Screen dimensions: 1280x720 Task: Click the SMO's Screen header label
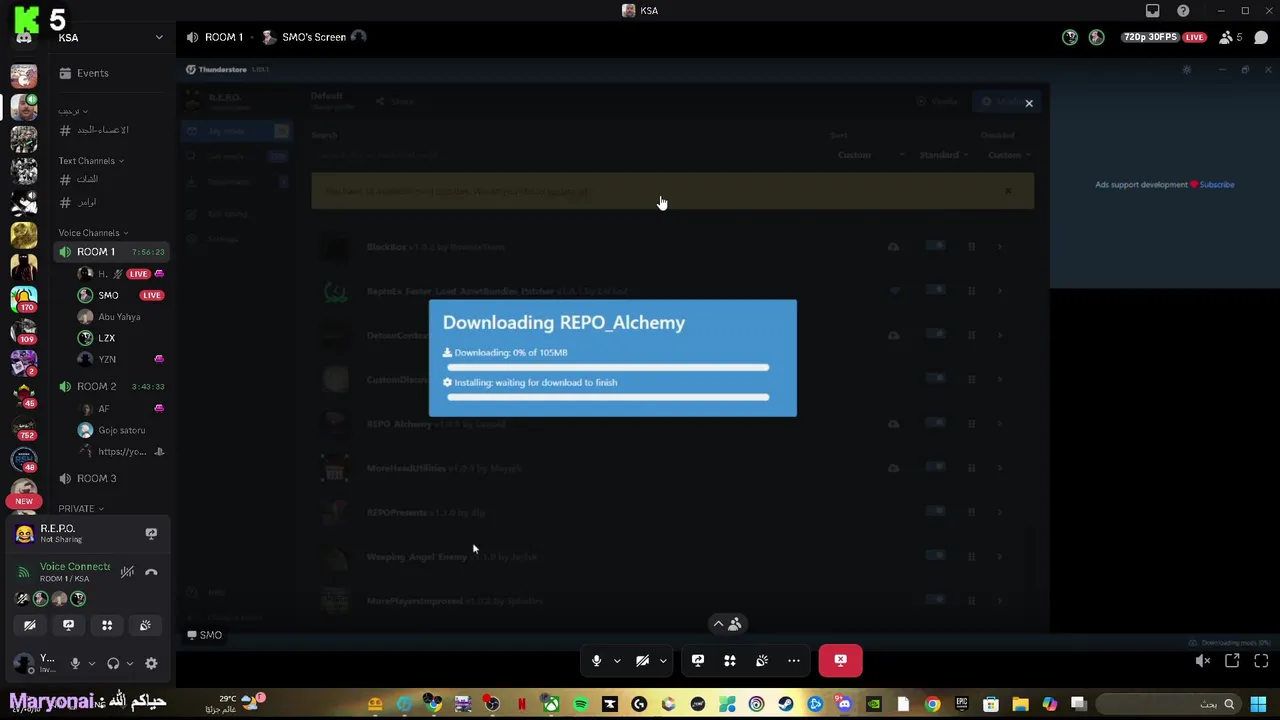314,38
